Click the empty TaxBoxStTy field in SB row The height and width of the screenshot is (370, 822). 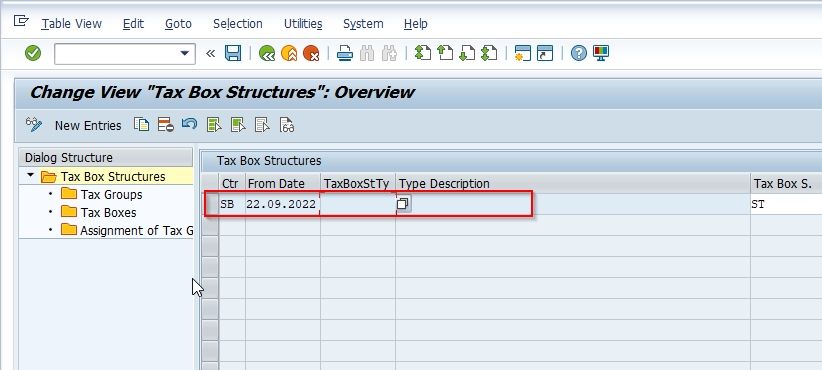(x=358, y=204)
